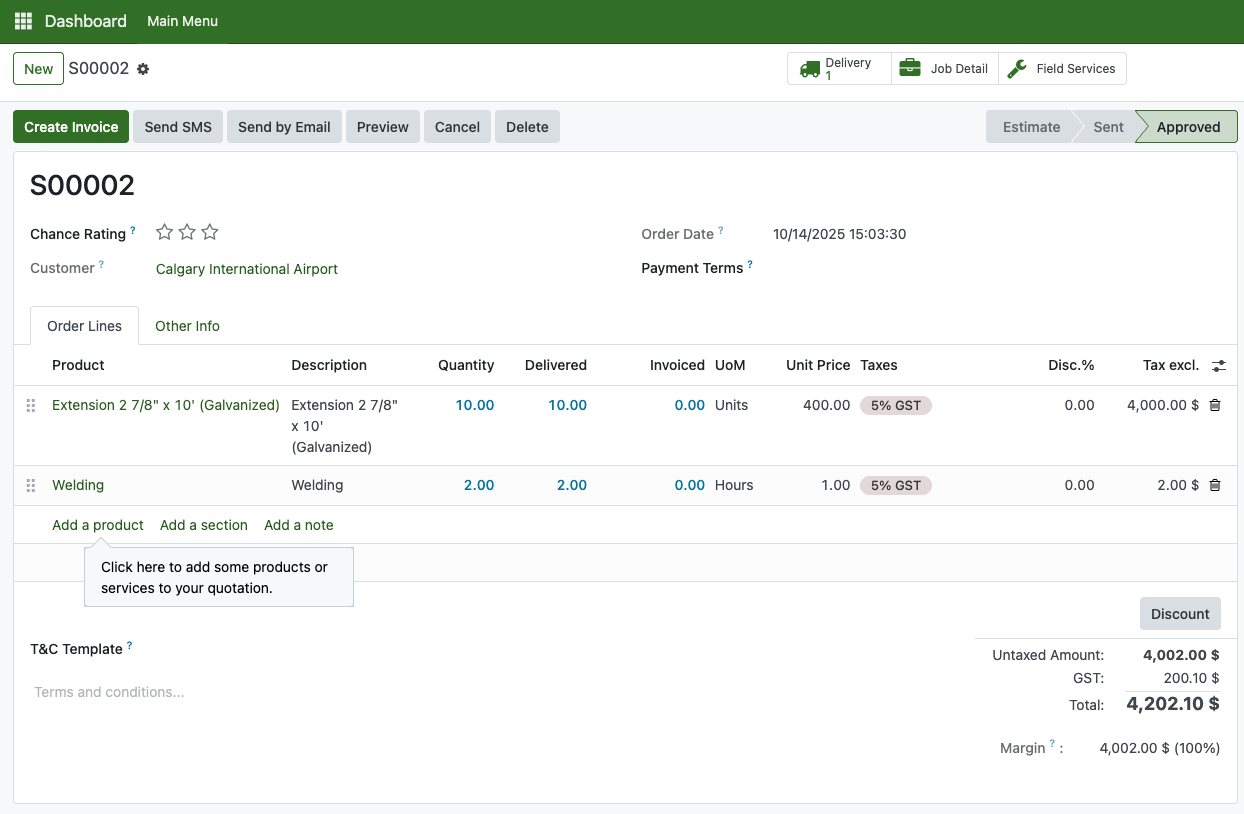This screenshot has height=814, width=1244.
Task: Open Calgary International Airport customer link
Action: [x=247, y=269]
